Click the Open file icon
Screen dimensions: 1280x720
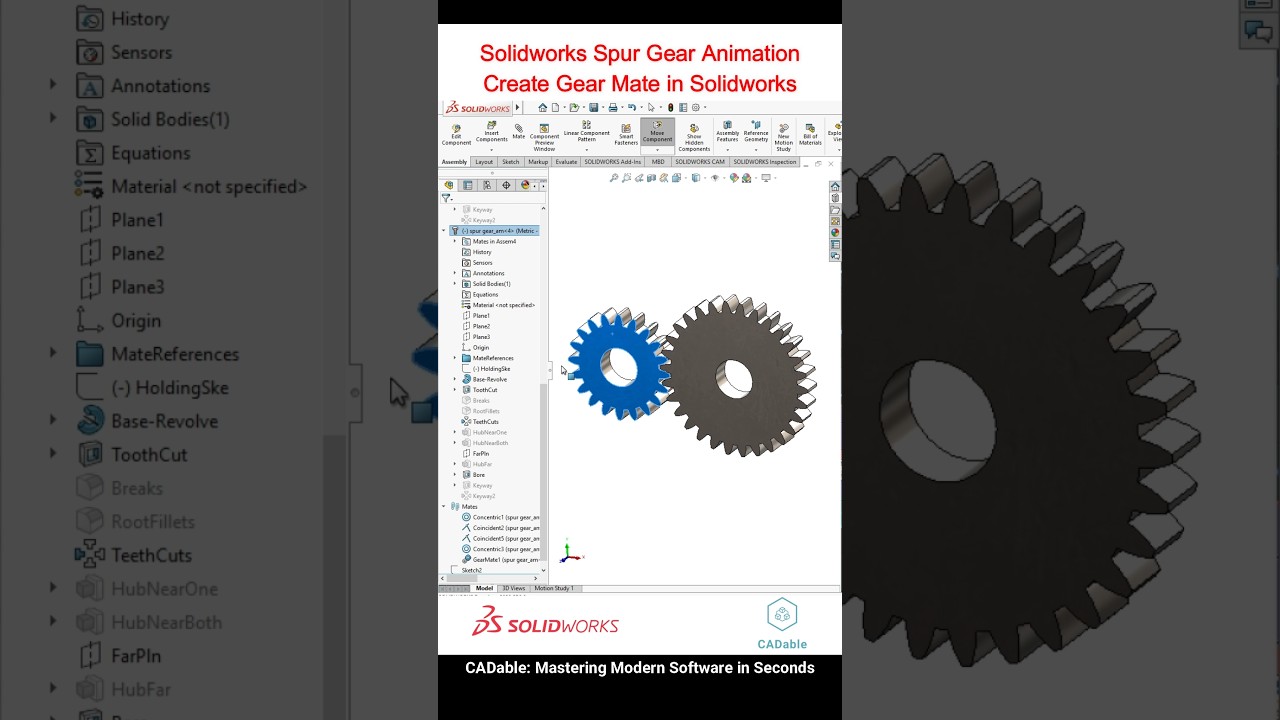point(575,107)
